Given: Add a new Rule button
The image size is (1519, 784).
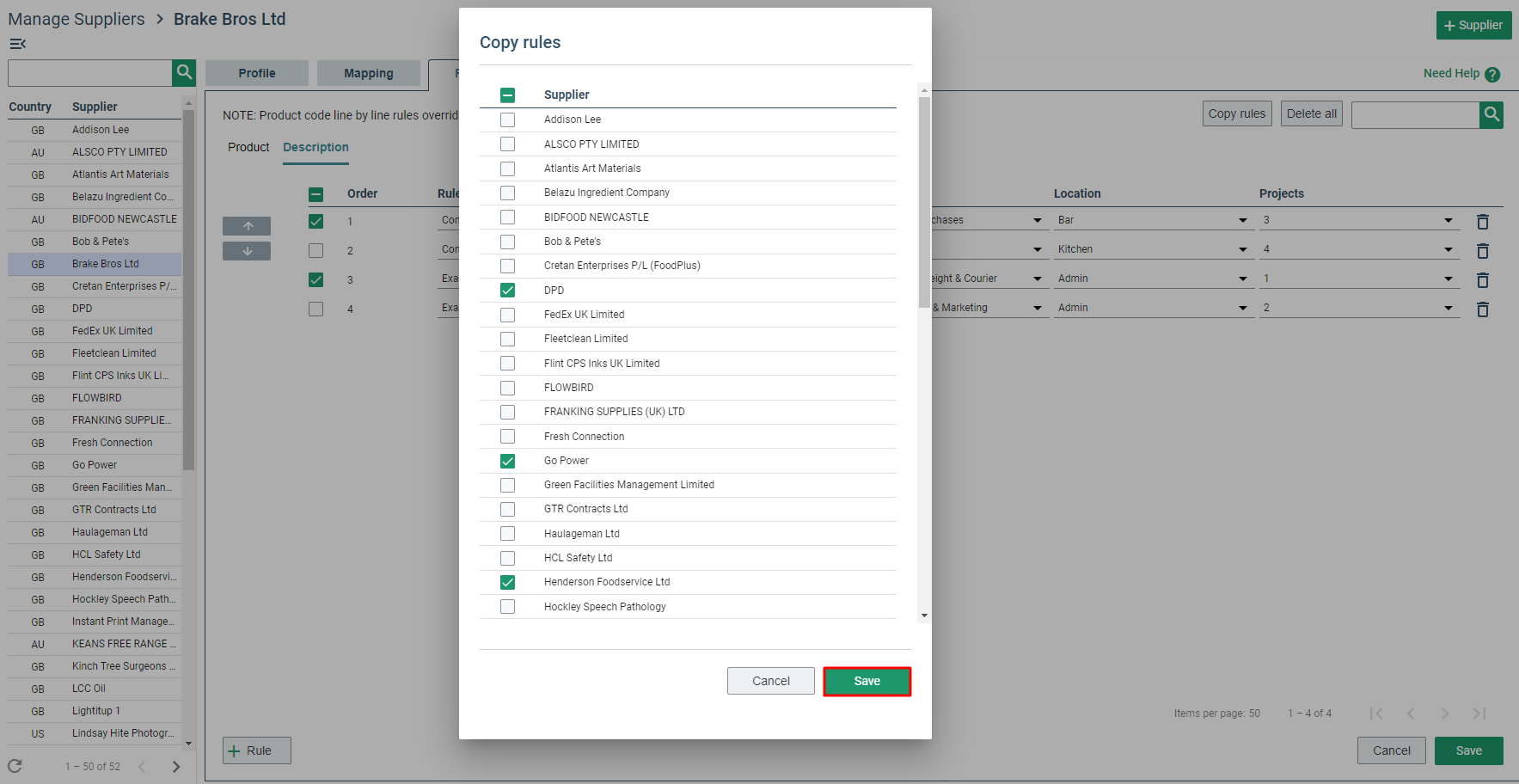Looking at the screenshot, I should [x=257, y=750].
